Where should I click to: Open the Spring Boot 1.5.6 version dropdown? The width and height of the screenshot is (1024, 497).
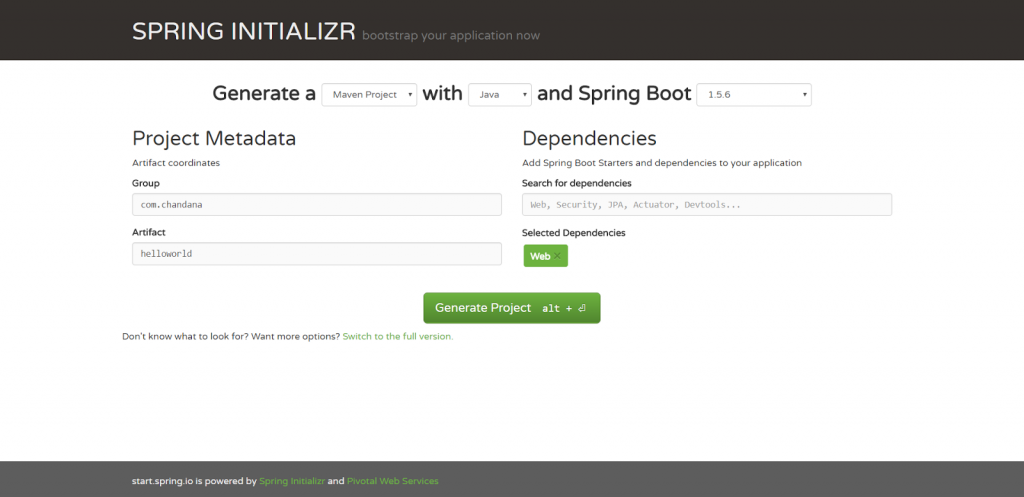[754, 95]
